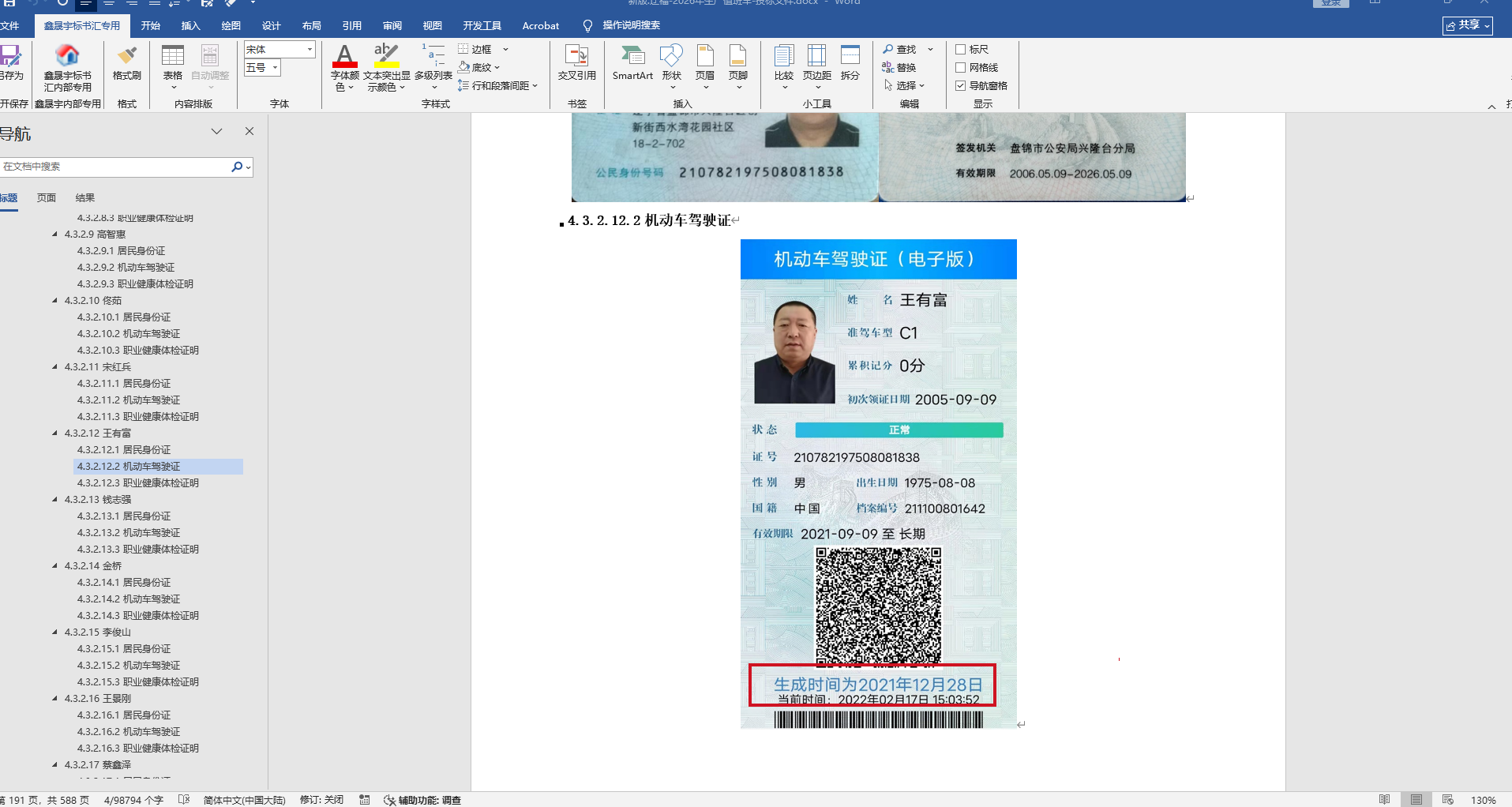Switch to read mode view in status bar

tap(1384, 800)
